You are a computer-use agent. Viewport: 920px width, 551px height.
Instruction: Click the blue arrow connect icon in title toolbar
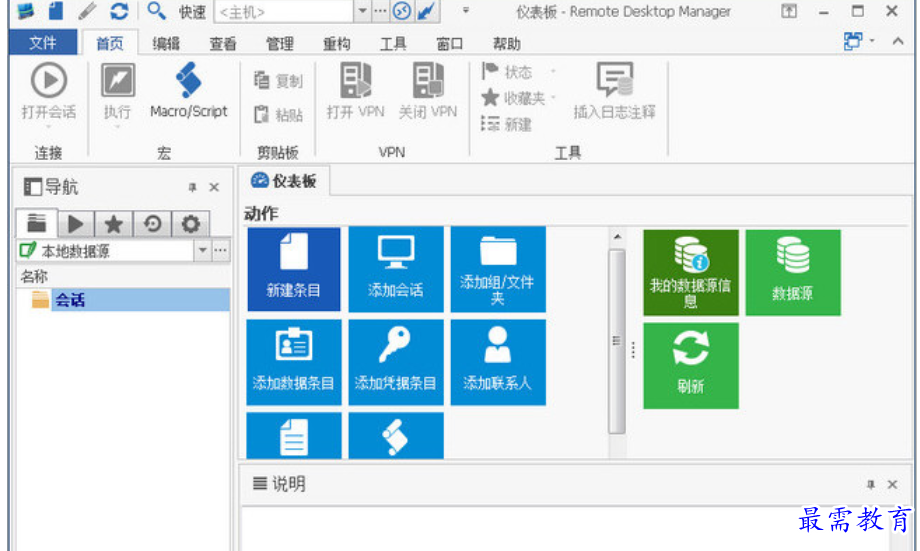(427, 11)
